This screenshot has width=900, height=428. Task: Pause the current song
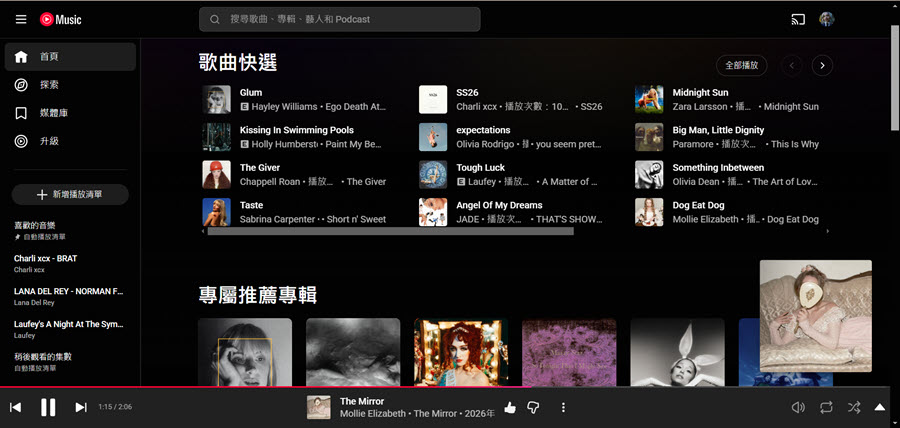coord(48,407)
